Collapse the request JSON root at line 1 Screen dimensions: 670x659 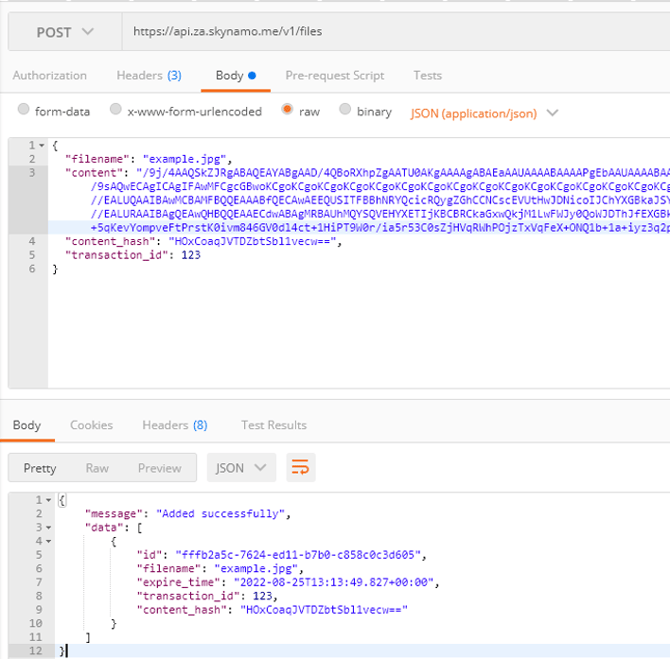[42, 145]
